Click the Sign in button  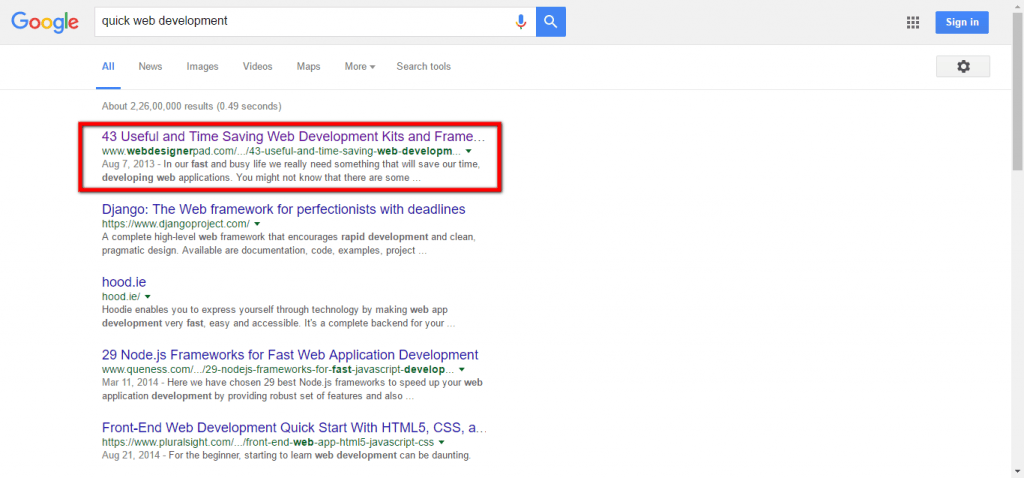click(961, 22)
